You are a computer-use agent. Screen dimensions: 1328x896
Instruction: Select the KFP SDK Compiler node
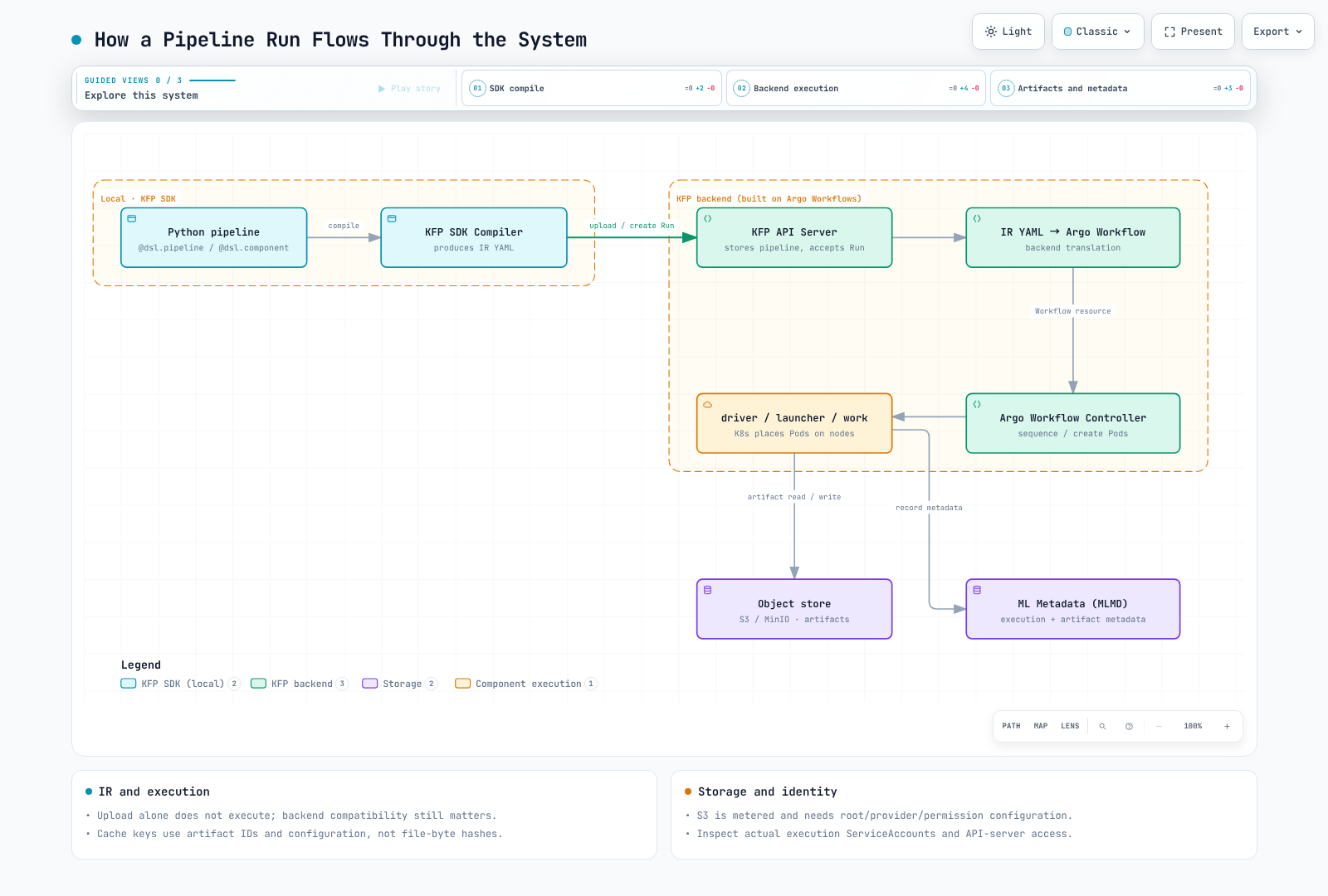[474, 238]
